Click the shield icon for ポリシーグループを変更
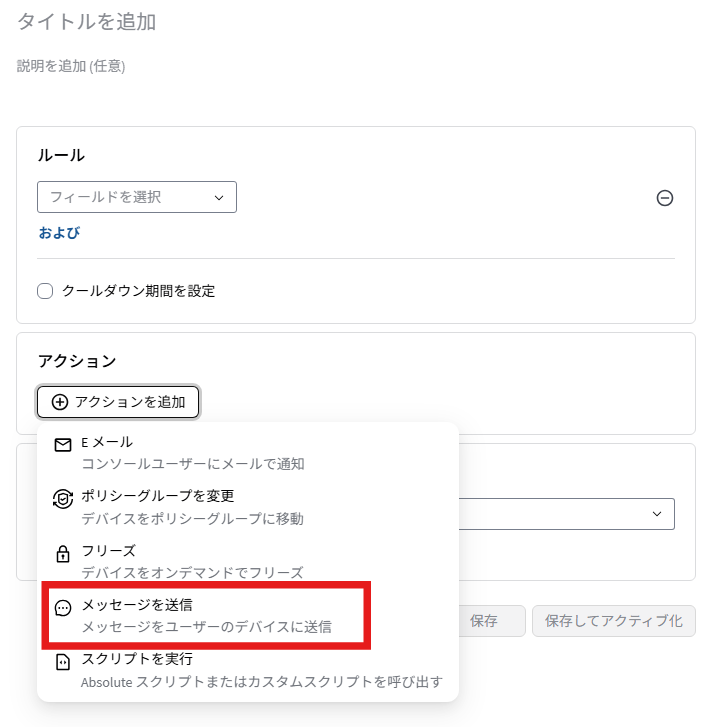Screen dimensions: 717x727 (x=63, y=499)
